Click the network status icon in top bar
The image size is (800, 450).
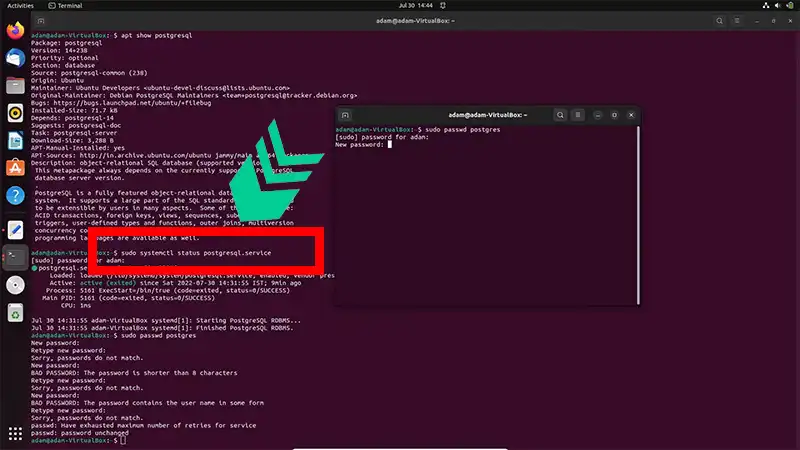[766, 5]
